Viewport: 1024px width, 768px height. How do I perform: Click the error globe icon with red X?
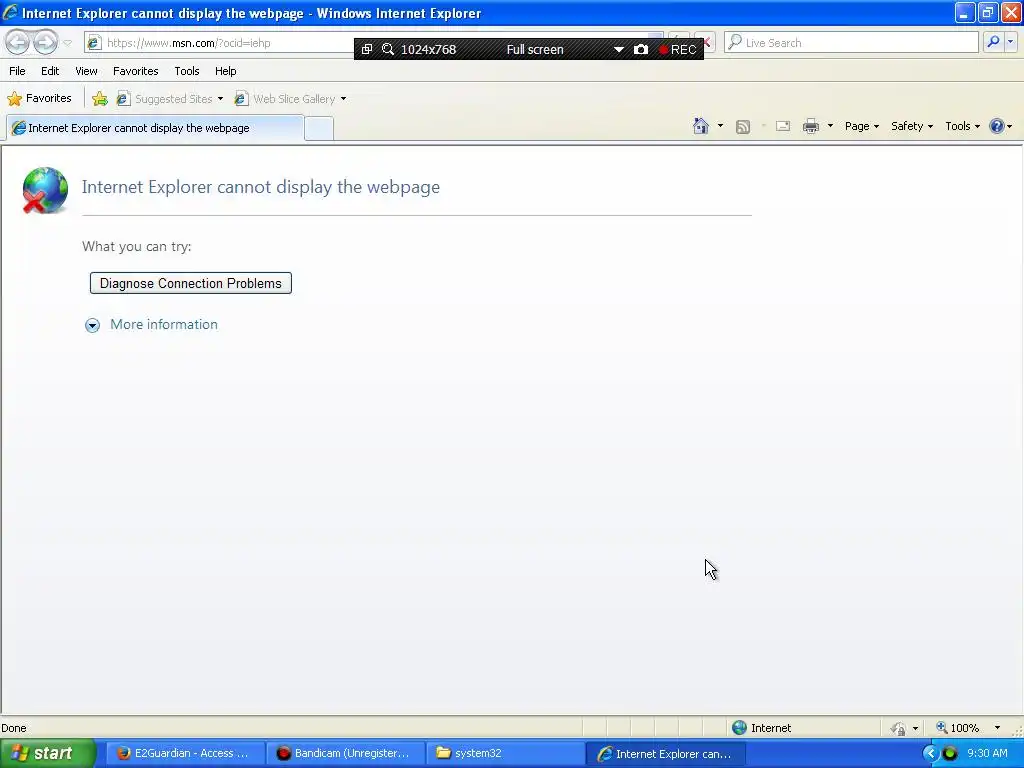pyautogui.click(x=44, y=190)
